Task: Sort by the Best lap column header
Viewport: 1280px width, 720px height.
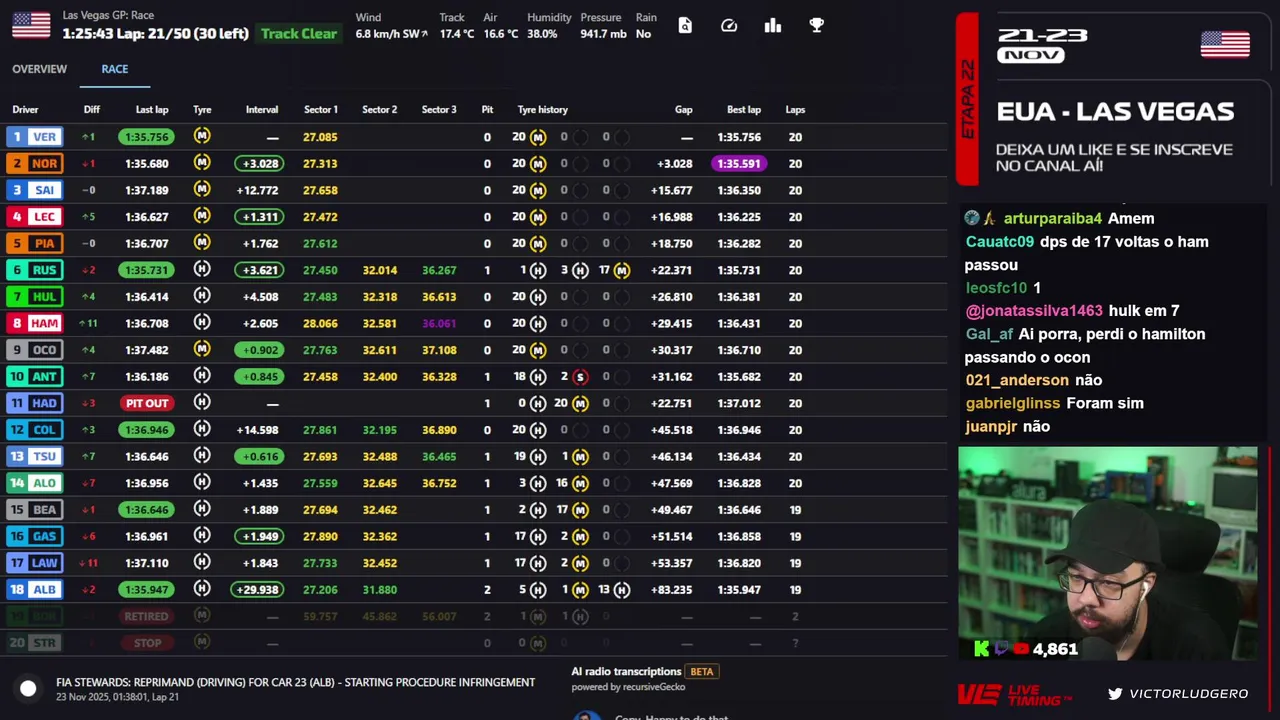Action: click(744, 110)
